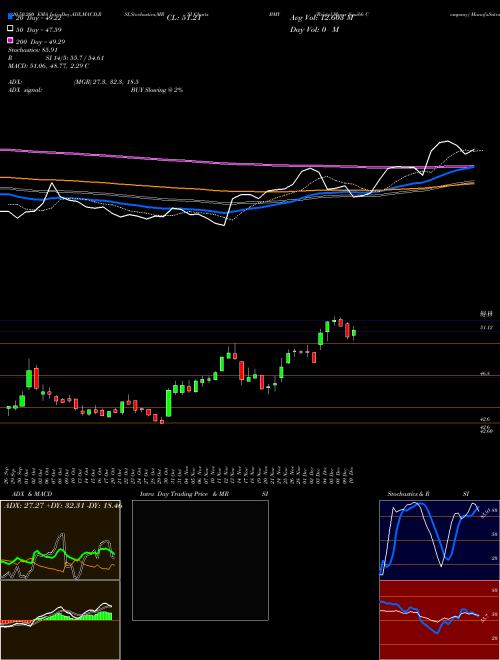The image size is (500, 660).
Task: Click the 'Stochastics & R' panel title
Action: click(408, 494)
